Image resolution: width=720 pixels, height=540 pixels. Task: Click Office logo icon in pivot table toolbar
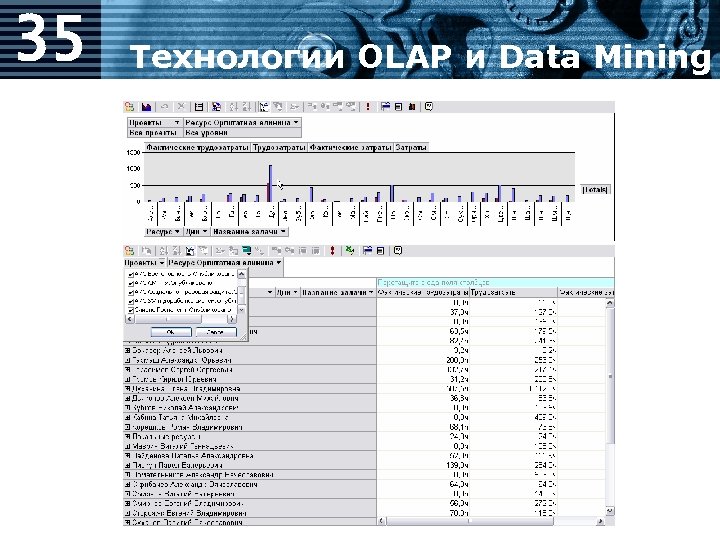click(x=129, y=251)
